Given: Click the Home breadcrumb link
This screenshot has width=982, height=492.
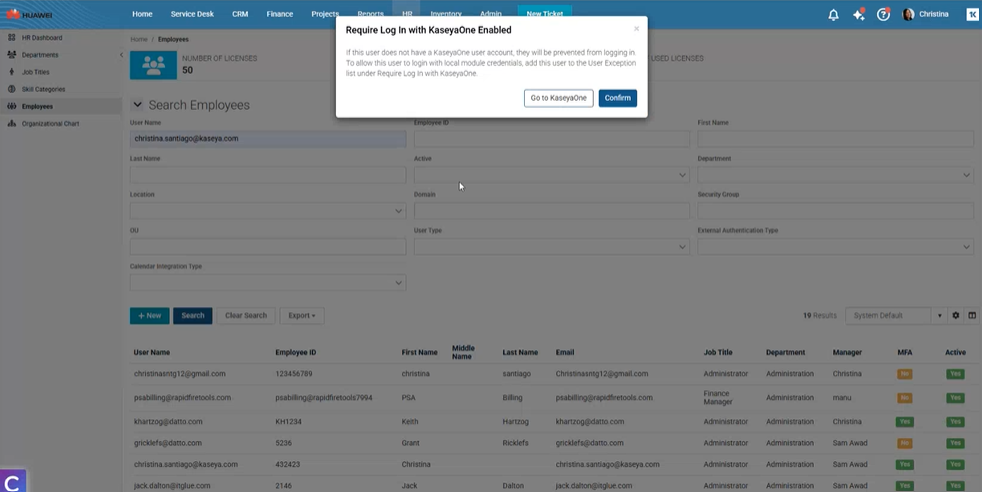Looking at the screenshot, I should (139, 39).
